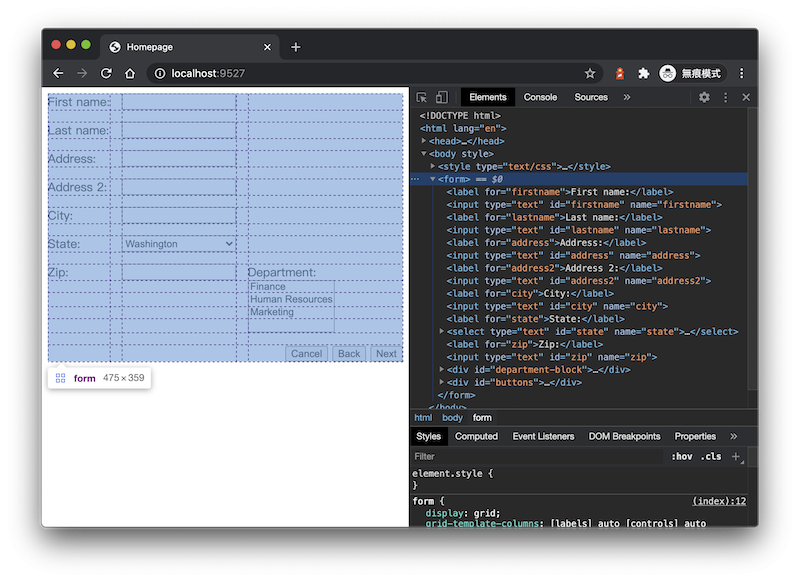Click the City input field

[x=179, y=216]
